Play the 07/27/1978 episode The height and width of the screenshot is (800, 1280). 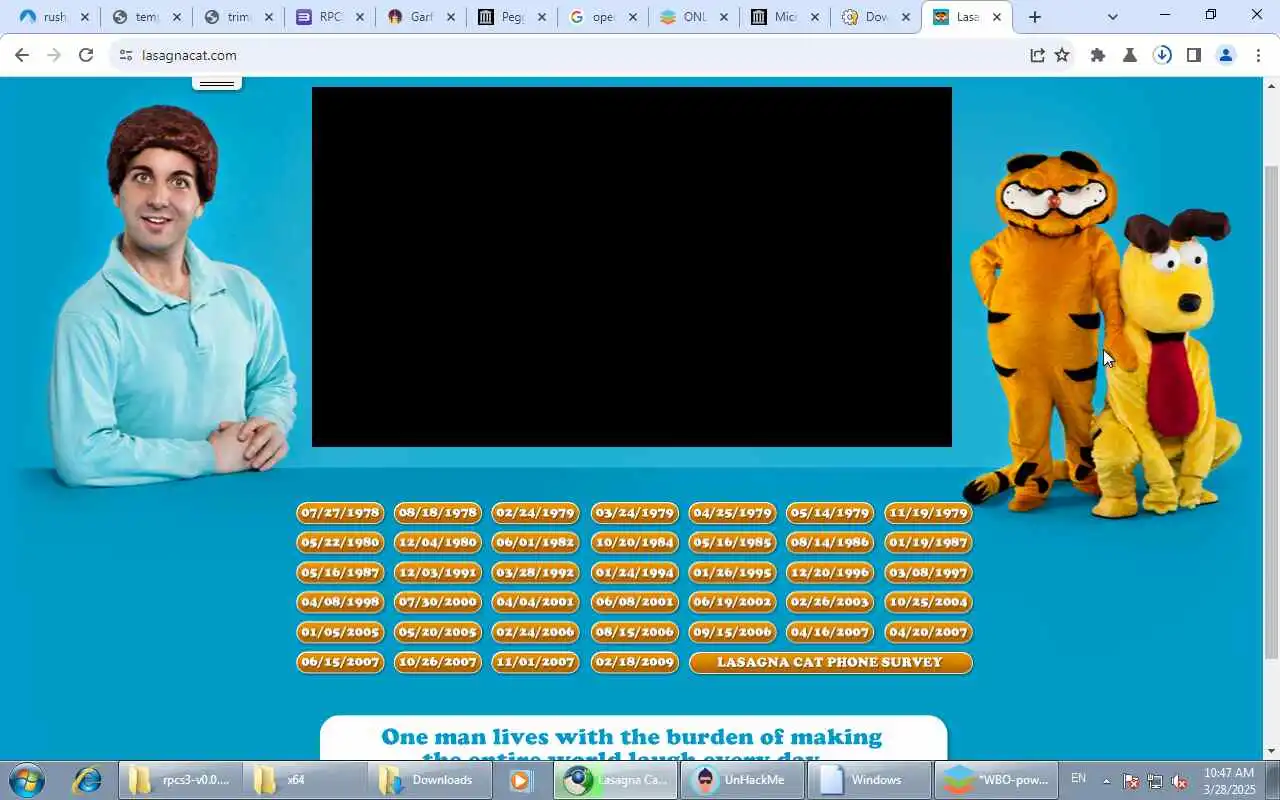point(340,513)
